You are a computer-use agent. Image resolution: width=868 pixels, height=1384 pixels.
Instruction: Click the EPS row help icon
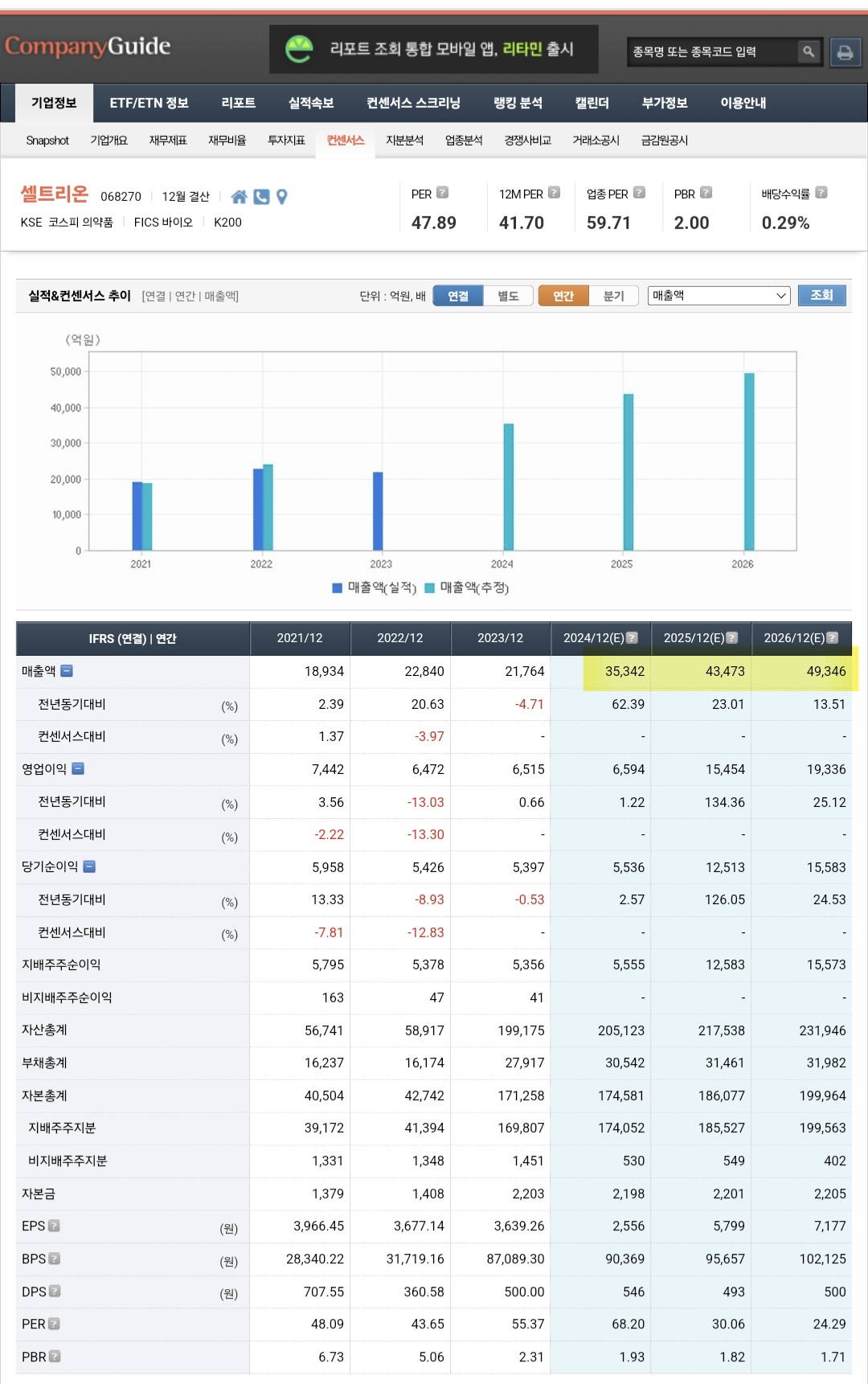click(x=54, y=1226)
